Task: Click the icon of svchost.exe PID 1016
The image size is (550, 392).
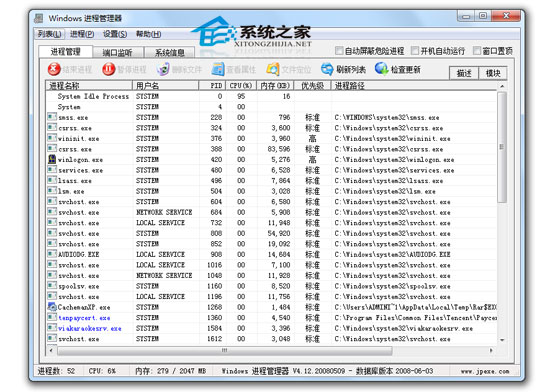Action: coord(52,264)
